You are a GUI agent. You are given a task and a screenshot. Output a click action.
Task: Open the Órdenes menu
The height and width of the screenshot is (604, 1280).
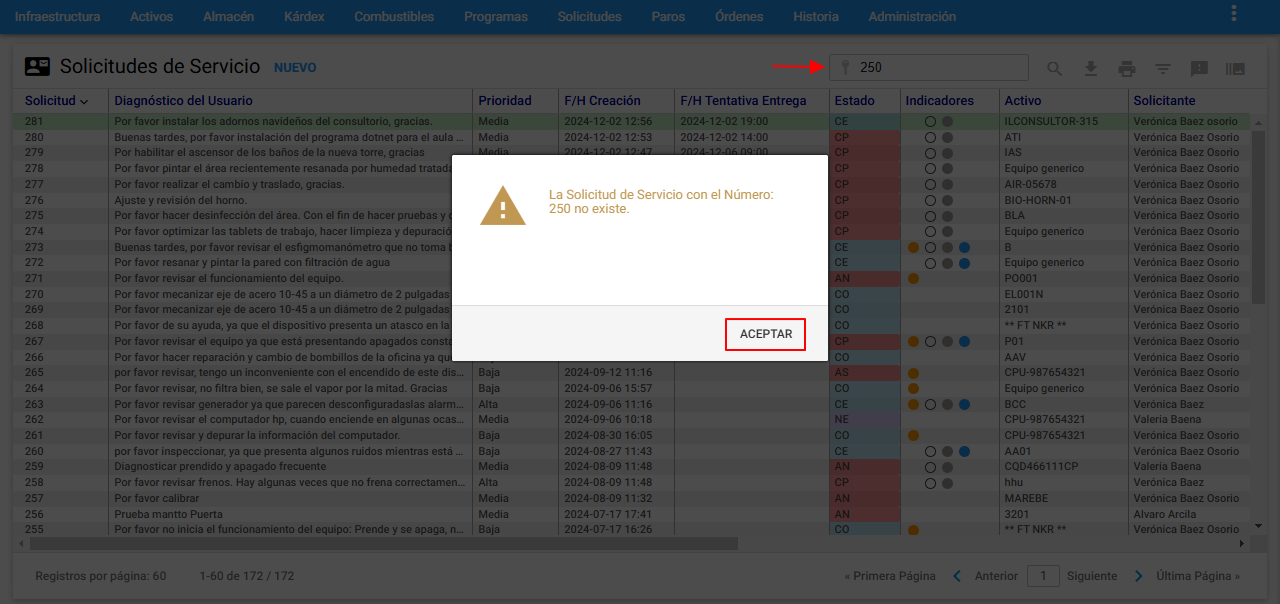[x=739, y=16]
